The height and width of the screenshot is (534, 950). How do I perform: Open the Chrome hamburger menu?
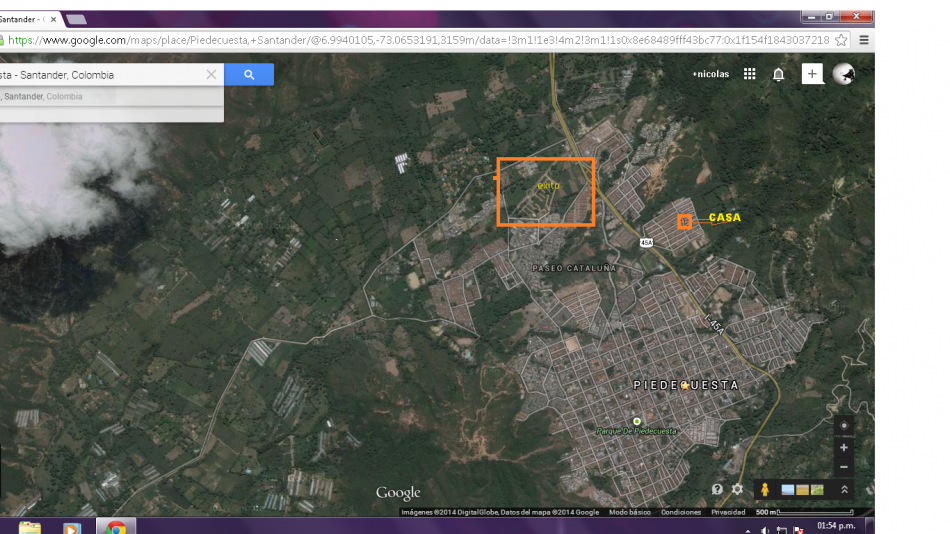(x=864, y=40)
